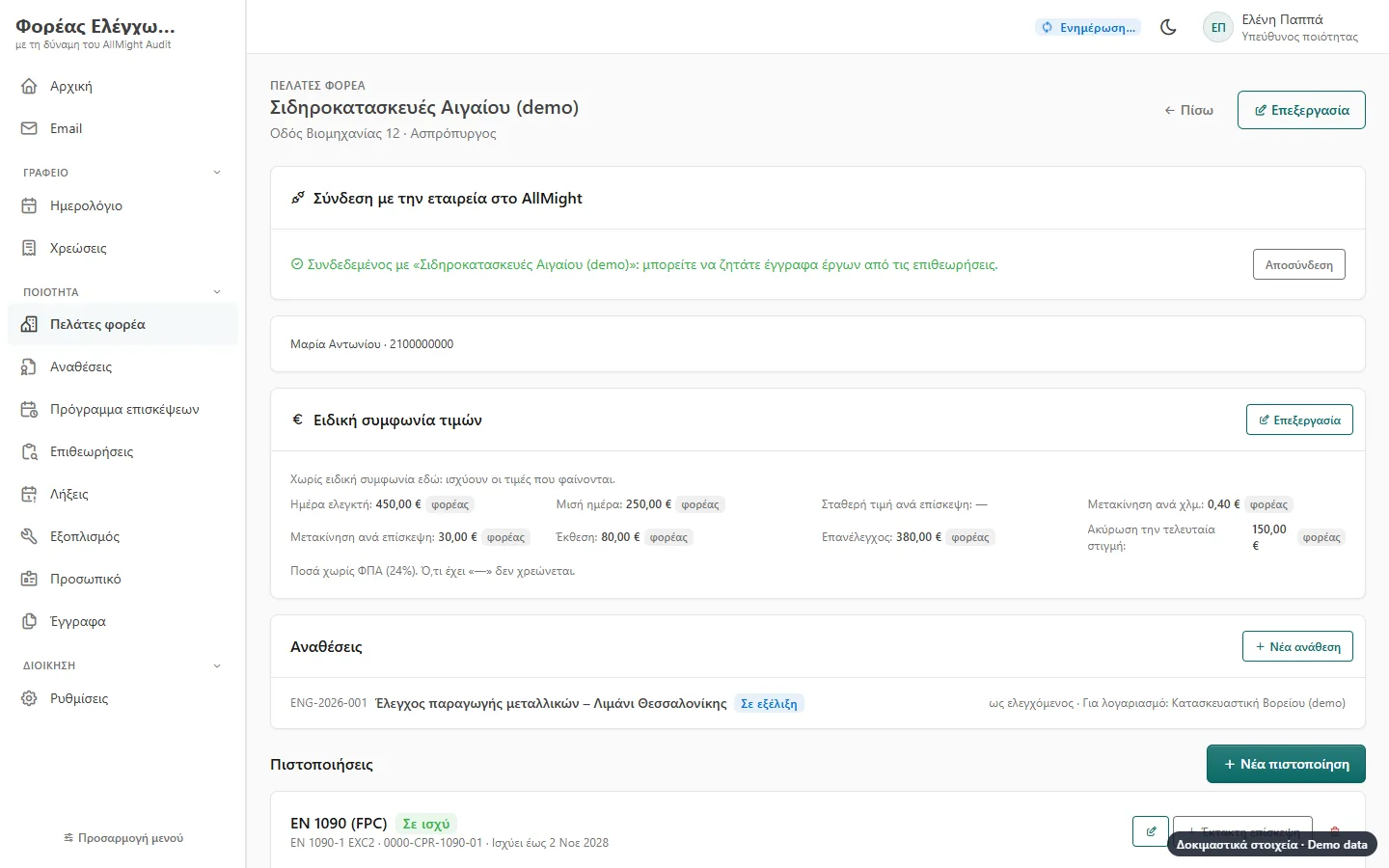Click the Σε εξέλιξη status badge
This screenshot has height=868, width=1389.
(x=769, y=703)
